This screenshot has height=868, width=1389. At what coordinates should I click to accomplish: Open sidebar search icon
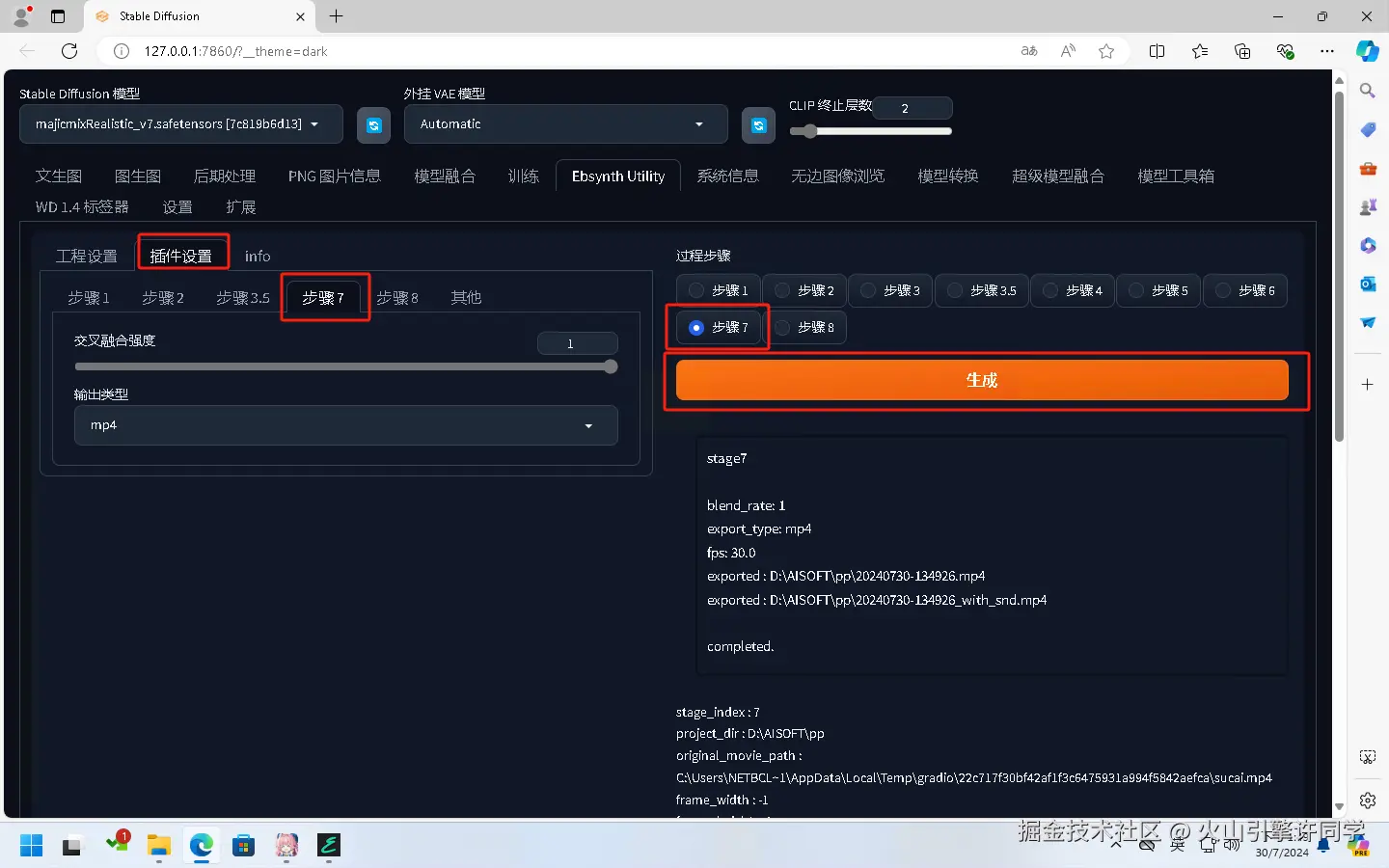click(1367, 91)
